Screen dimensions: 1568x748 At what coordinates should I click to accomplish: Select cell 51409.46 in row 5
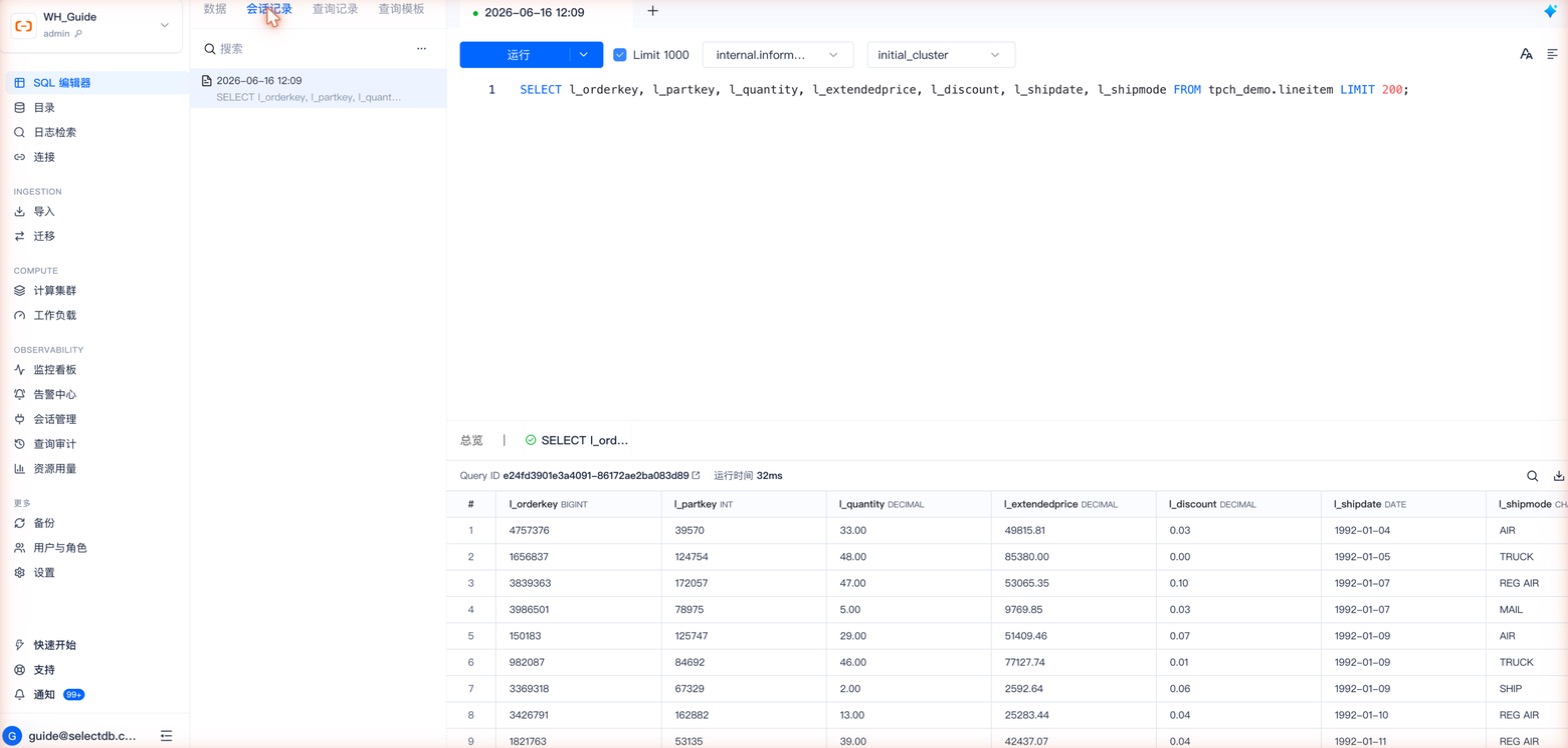(1073, 636)
